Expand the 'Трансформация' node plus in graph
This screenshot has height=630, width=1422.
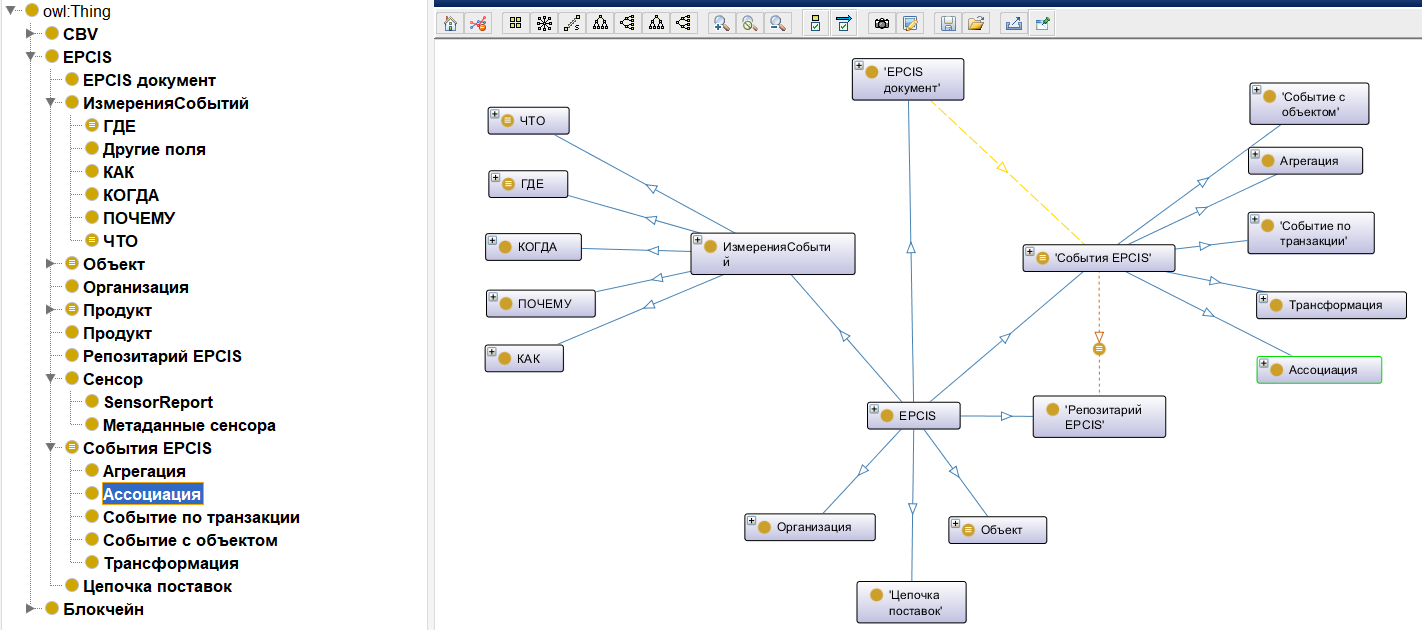coord(1263,298)
